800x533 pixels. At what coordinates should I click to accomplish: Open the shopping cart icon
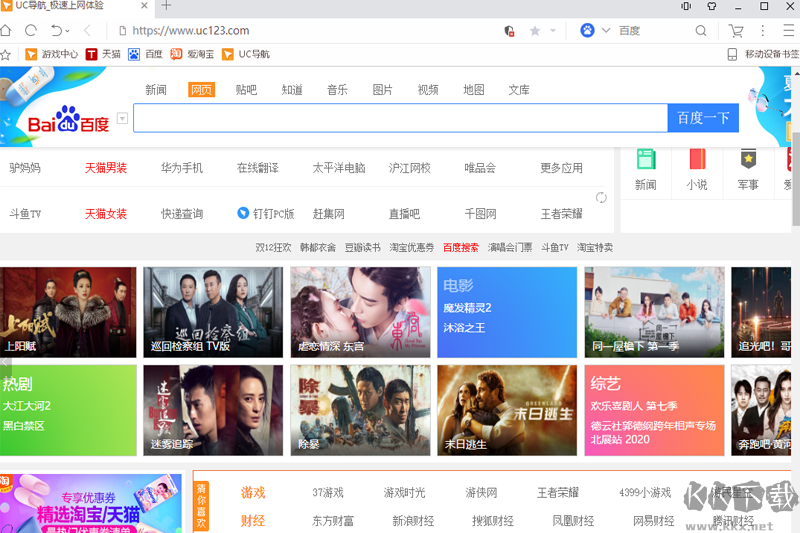click(736, 31)
